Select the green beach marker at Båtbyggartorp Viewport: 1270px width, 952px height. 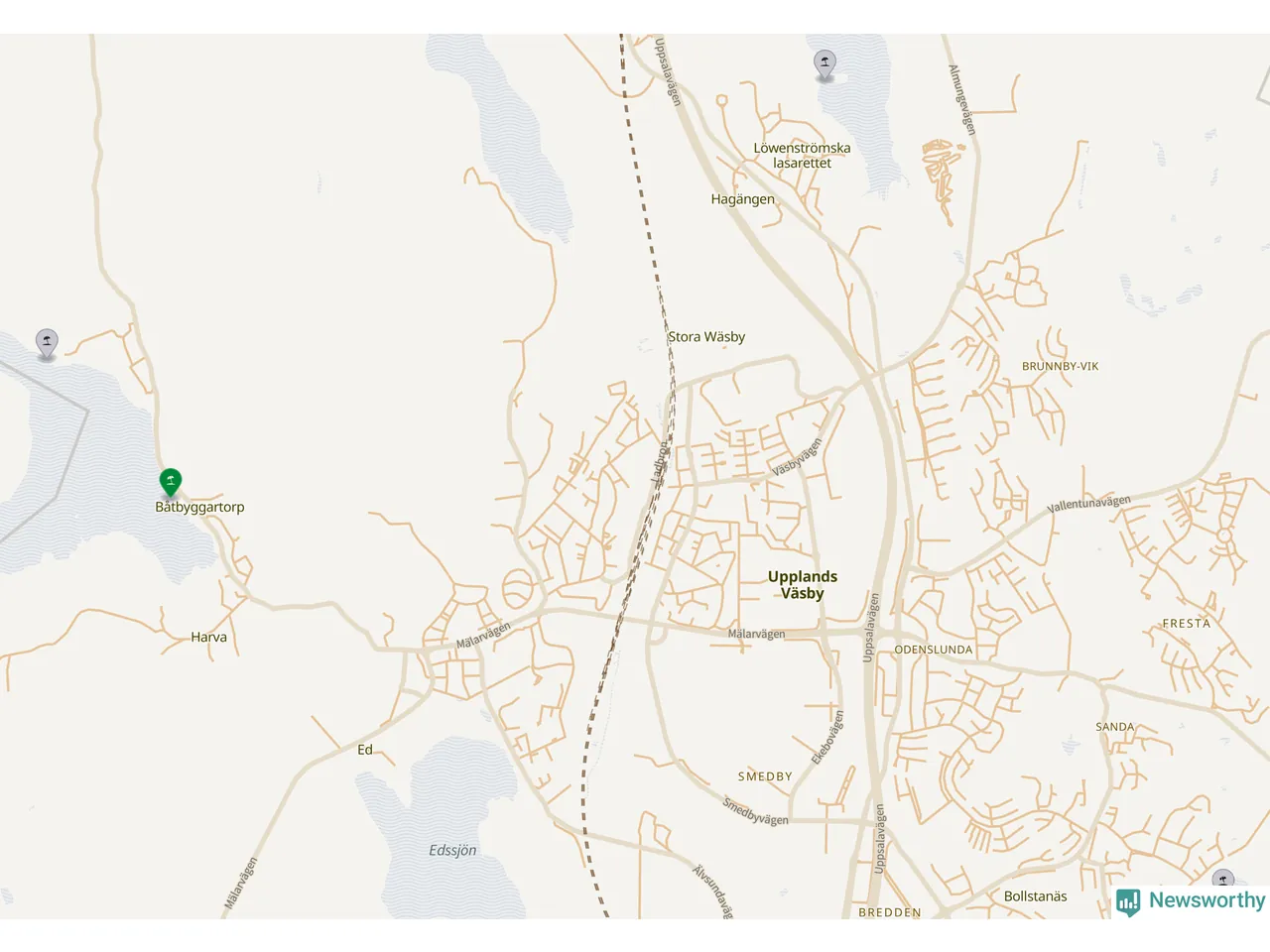tap(171, 483)
